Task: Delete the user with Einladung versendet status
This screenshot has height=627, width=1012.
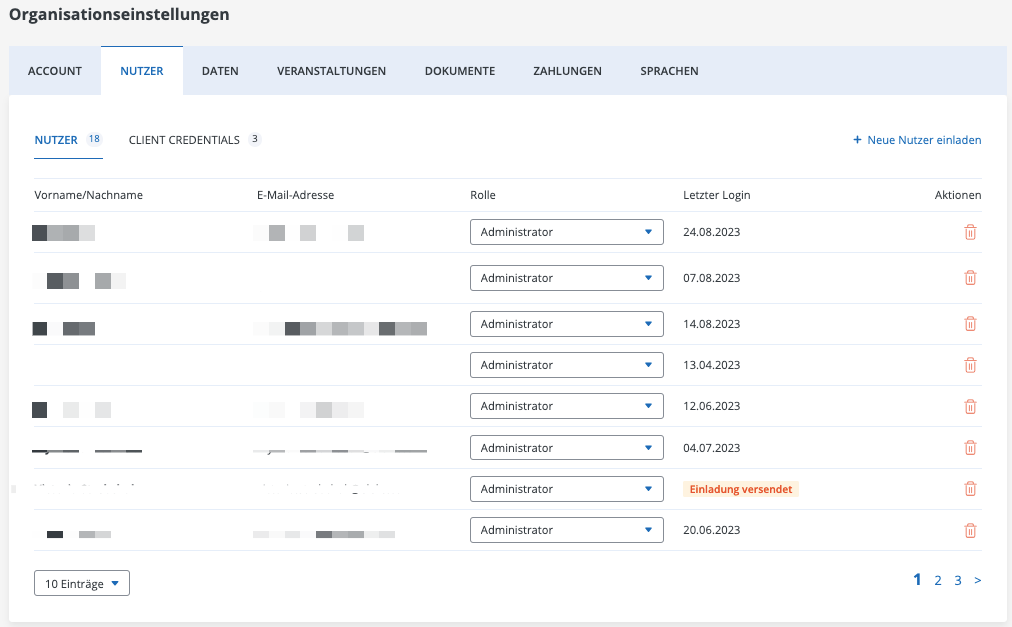Action: (x=969, y=489)
